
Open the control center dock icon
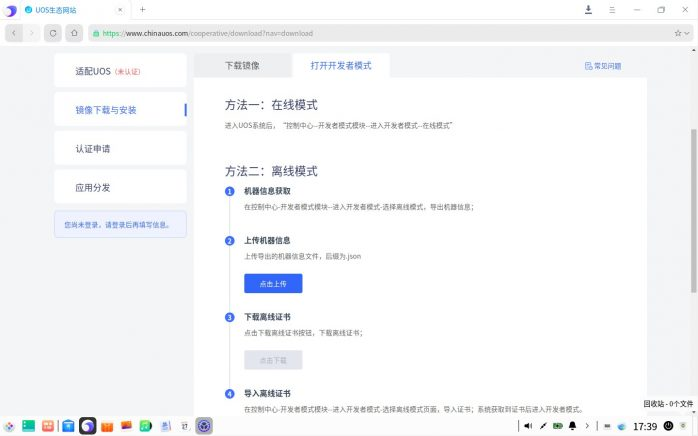pyautogui.click(x=204, y=426)
